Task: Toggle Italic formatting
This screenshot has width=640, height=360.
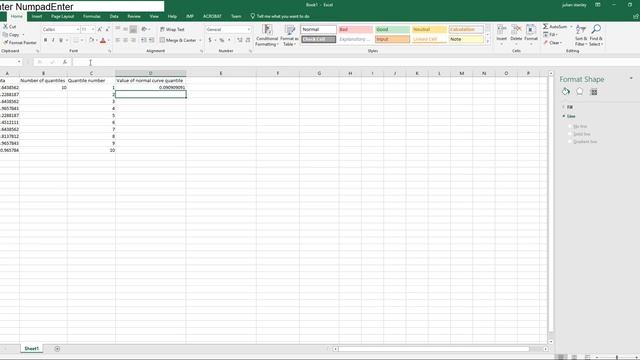Action: click(53, 40)
